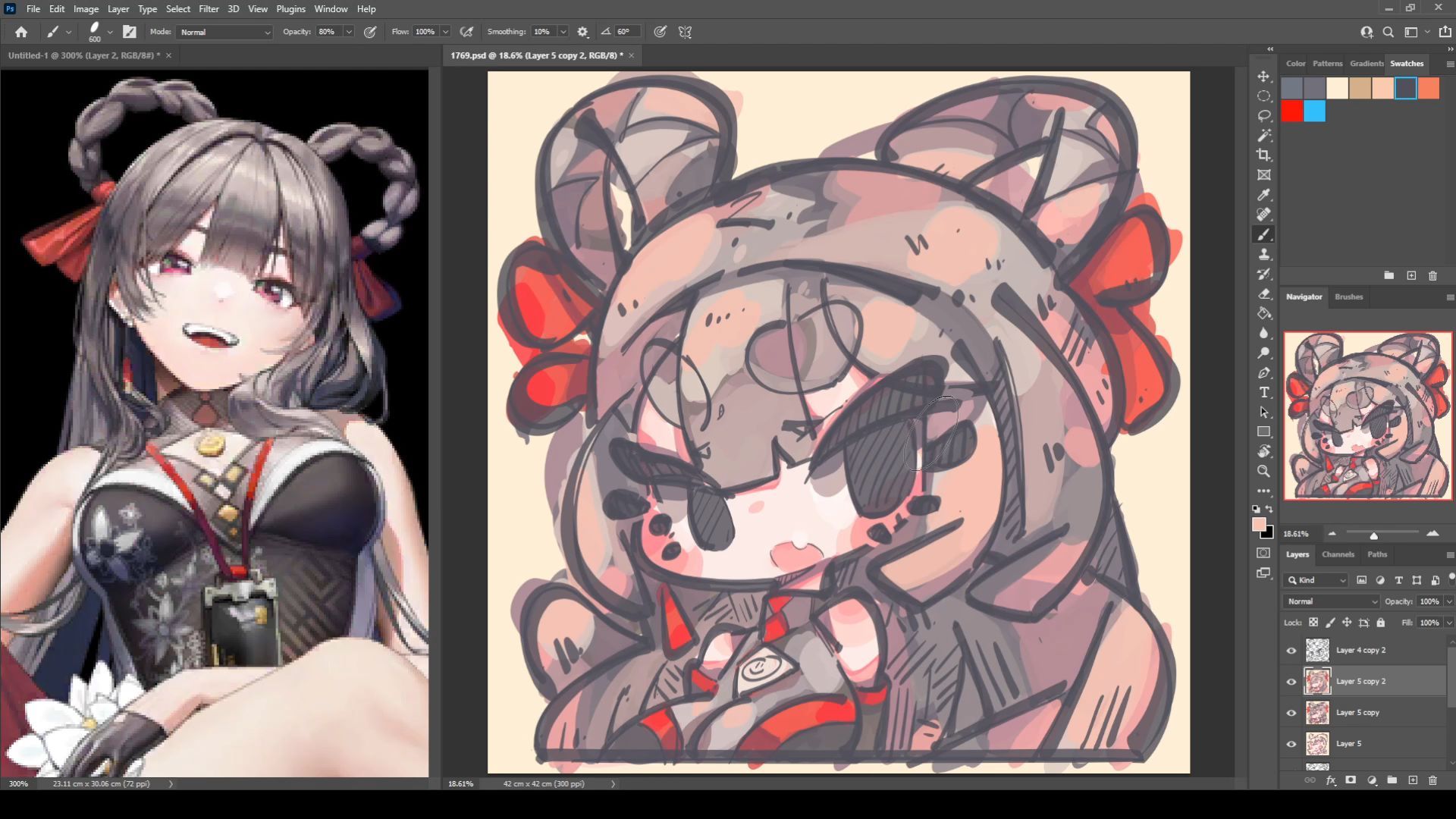The image size is (1456, 819).
Task: Hide Layer 5 copy
Action: [1291, 713]
